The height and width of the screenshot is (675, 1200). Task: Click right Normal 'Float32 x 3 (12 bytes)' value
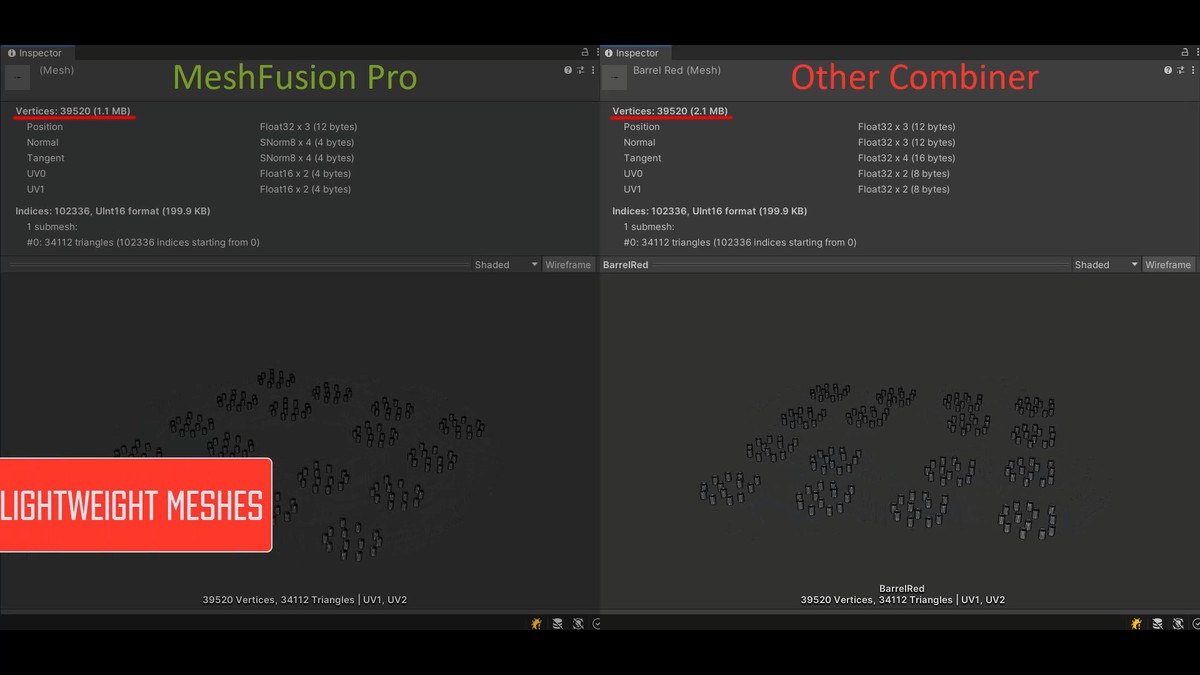click(x=906, y=143)
